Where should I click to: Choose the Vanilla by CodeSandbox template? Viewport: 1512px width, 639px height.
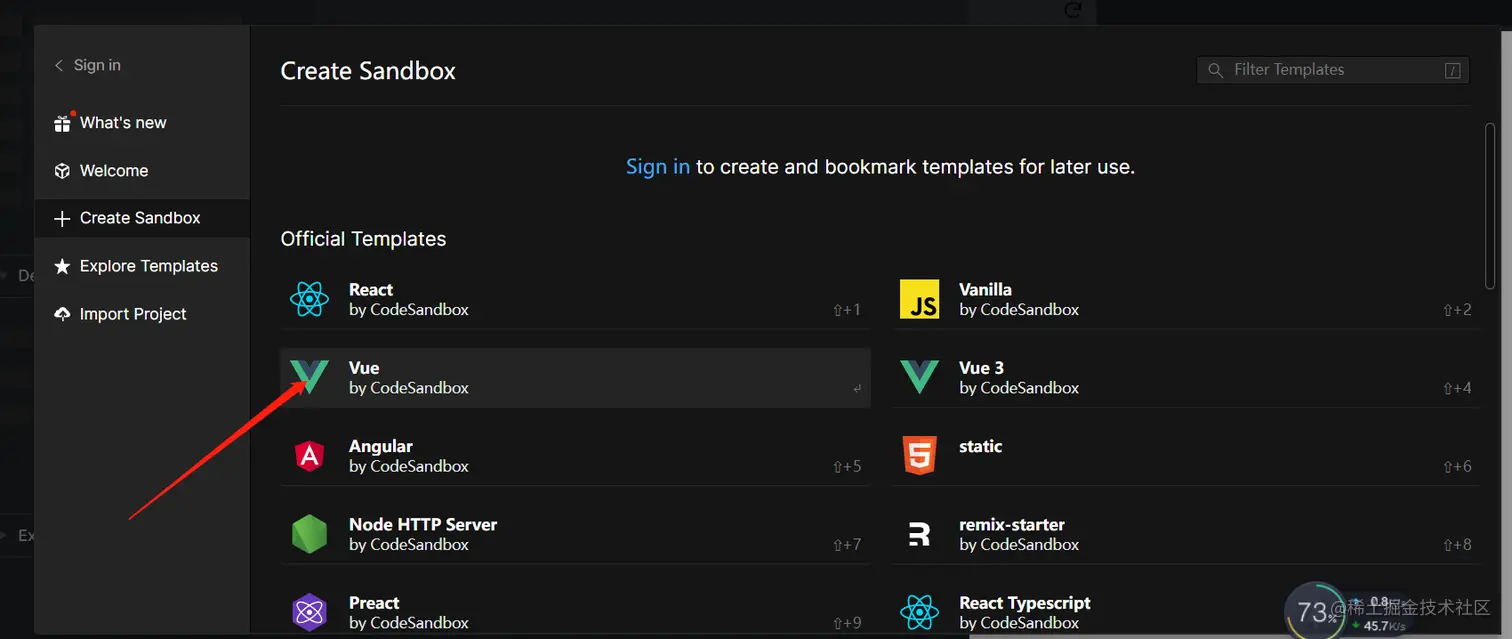(x=1185, y=299)
